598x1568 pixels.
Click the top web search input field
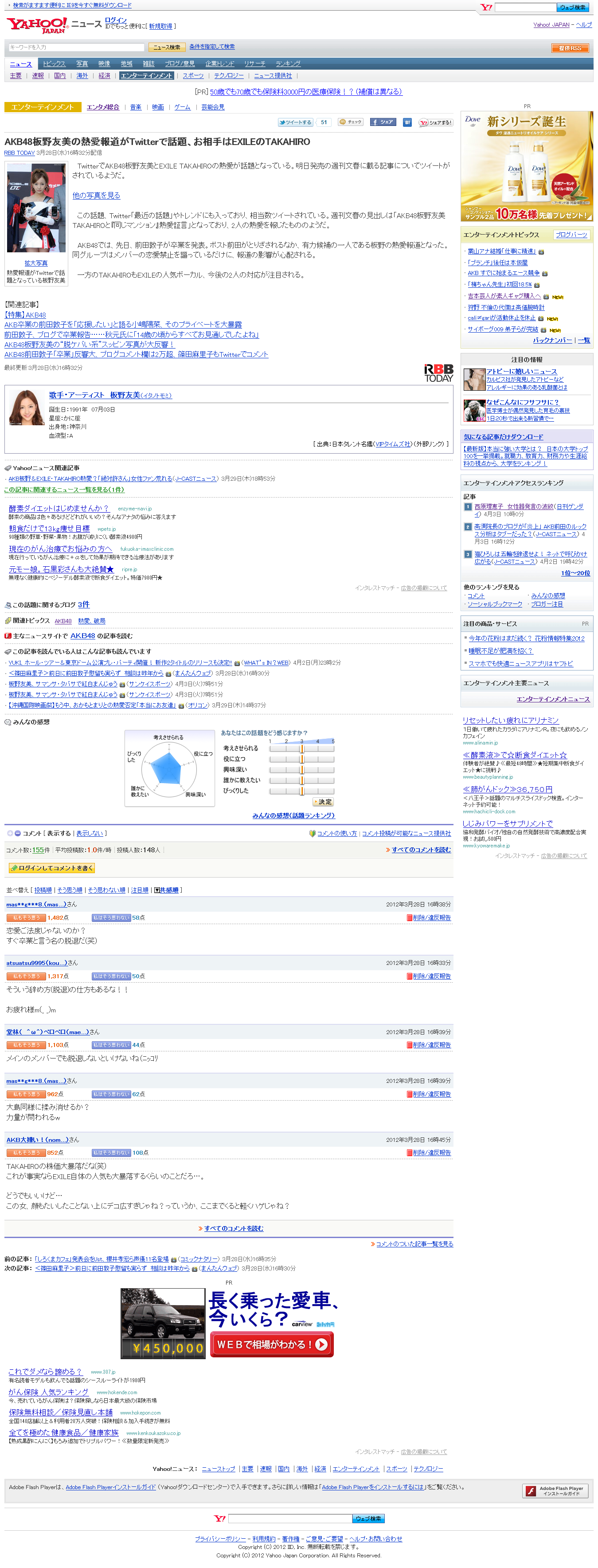click(x=526, y=7)
